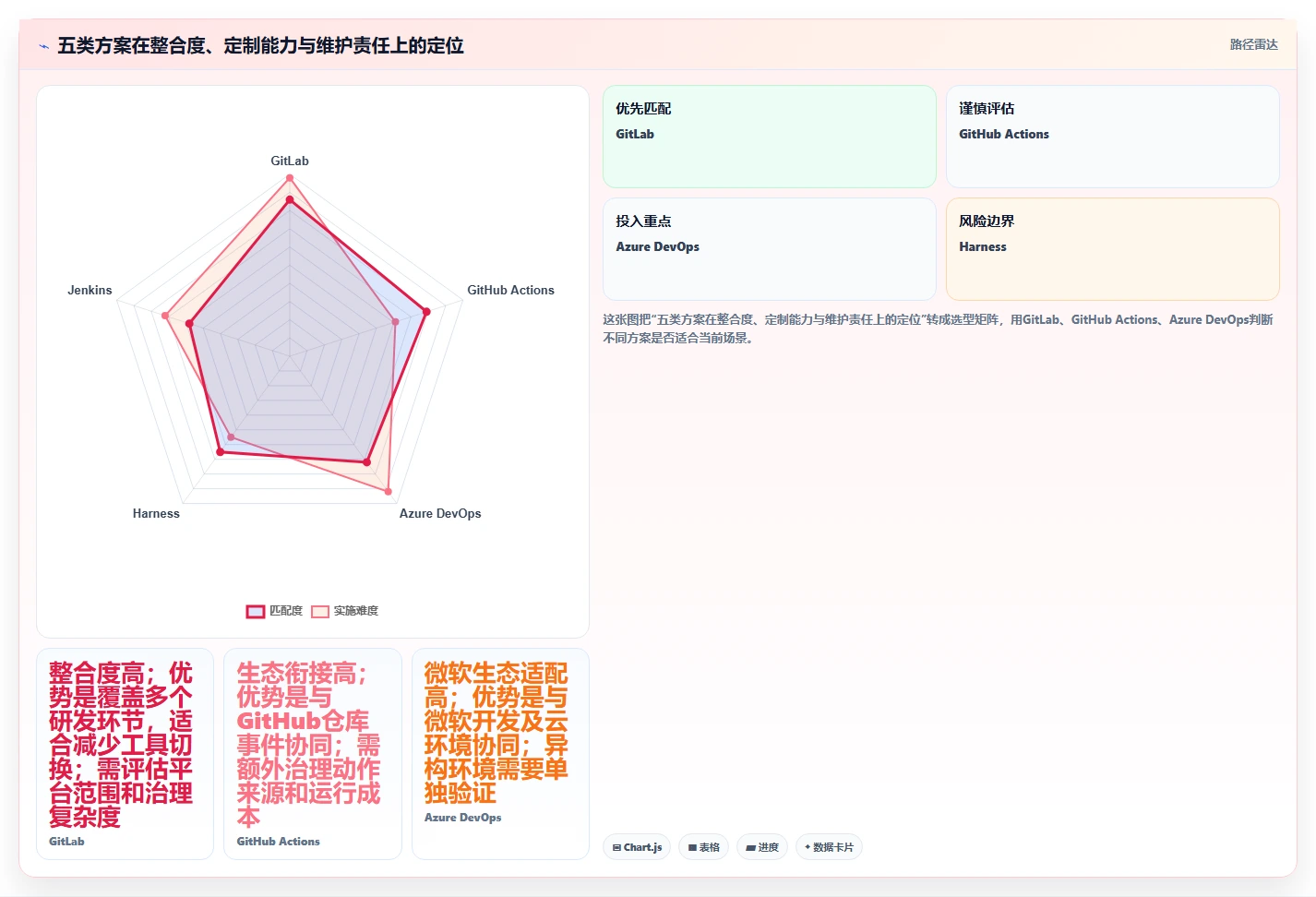Screen dimensions: 1316x897
Task: Click the Chart.js tag chip
Action: click(x=637, y=847)
